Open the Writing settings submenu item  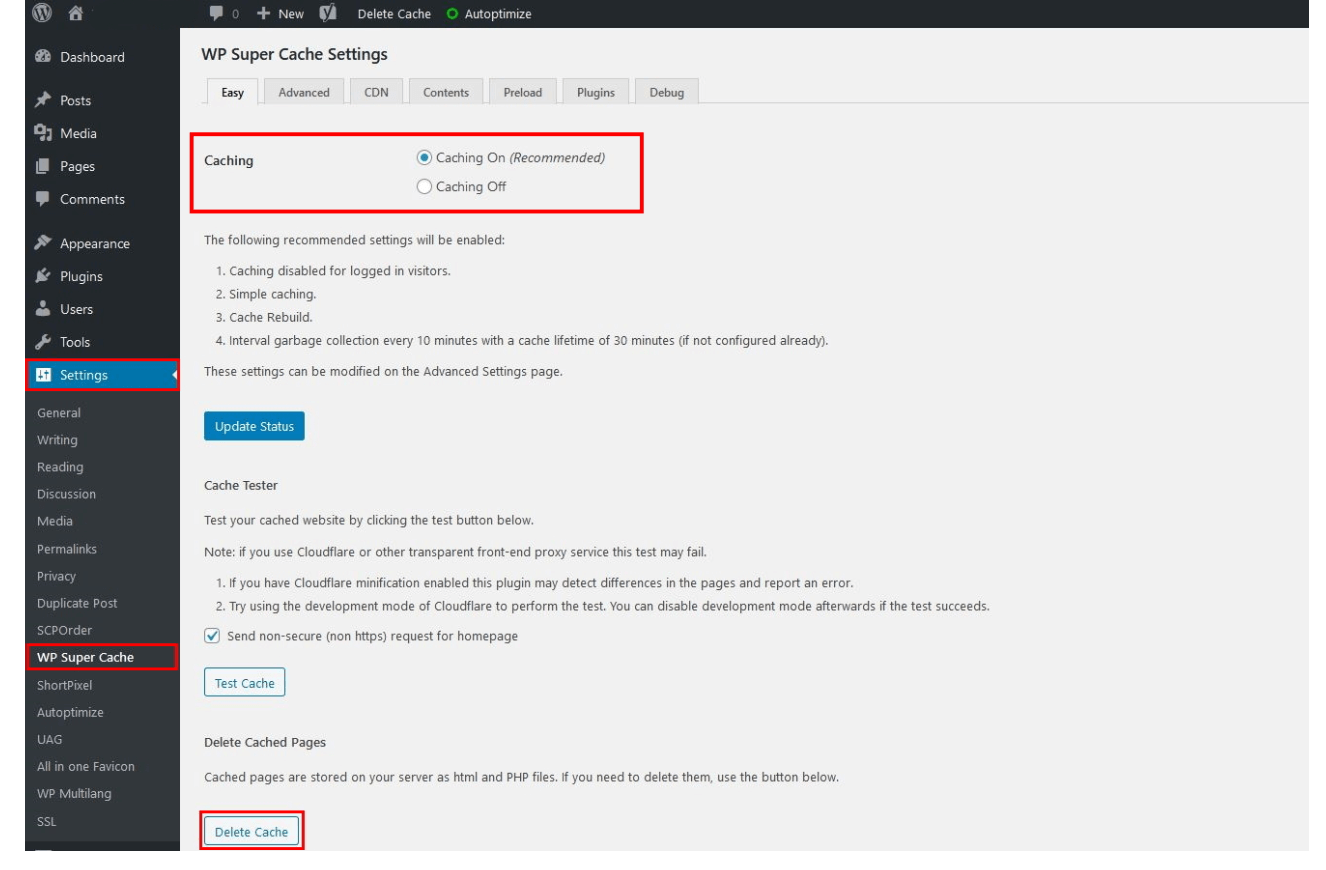coord(57,440)
